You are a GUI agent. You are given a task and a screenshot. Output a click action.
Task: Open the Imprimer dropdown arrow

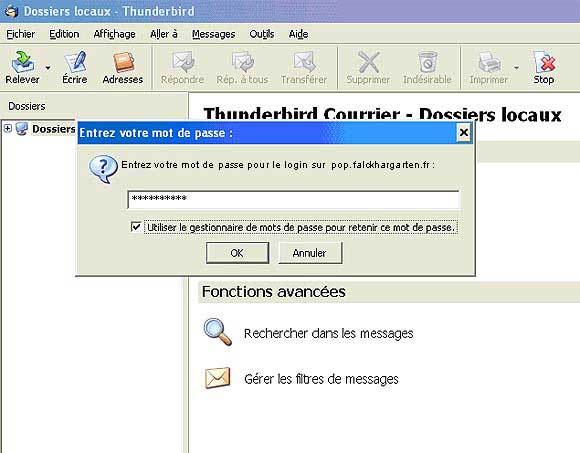(x=516, y=68)
